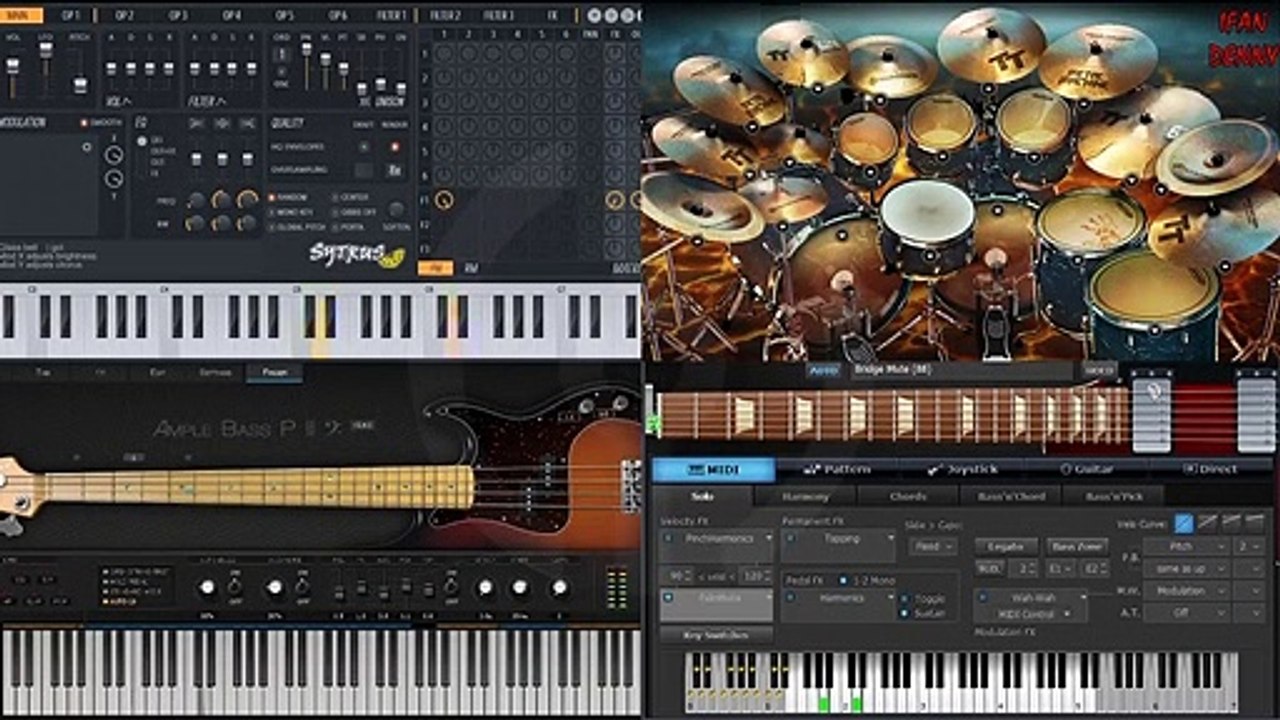Open the OP 6 tab in Sytrus
The height and width of the screenshot is (720, 1280).
pyautogui.click(x=339, y=15)
